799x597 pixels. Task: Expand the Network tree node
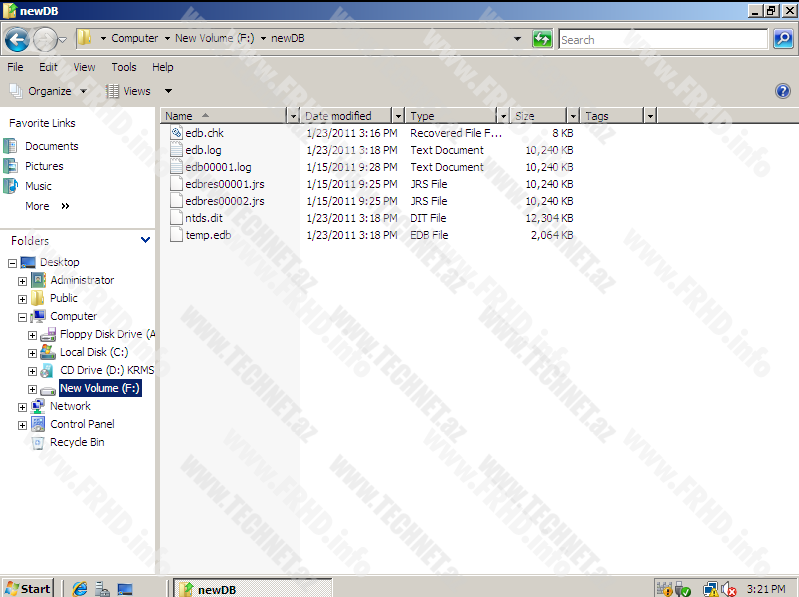coord(23,407)
